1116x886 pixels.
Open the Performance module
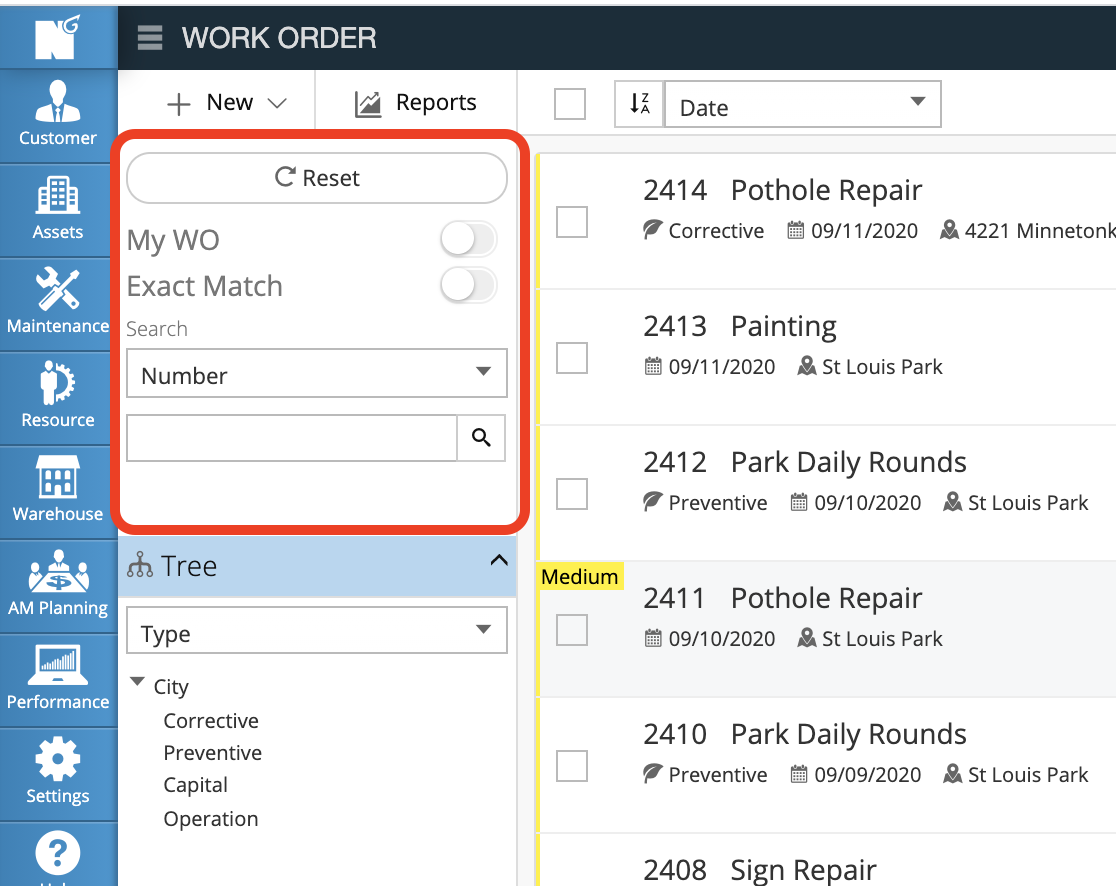click(x=58, y=677)
